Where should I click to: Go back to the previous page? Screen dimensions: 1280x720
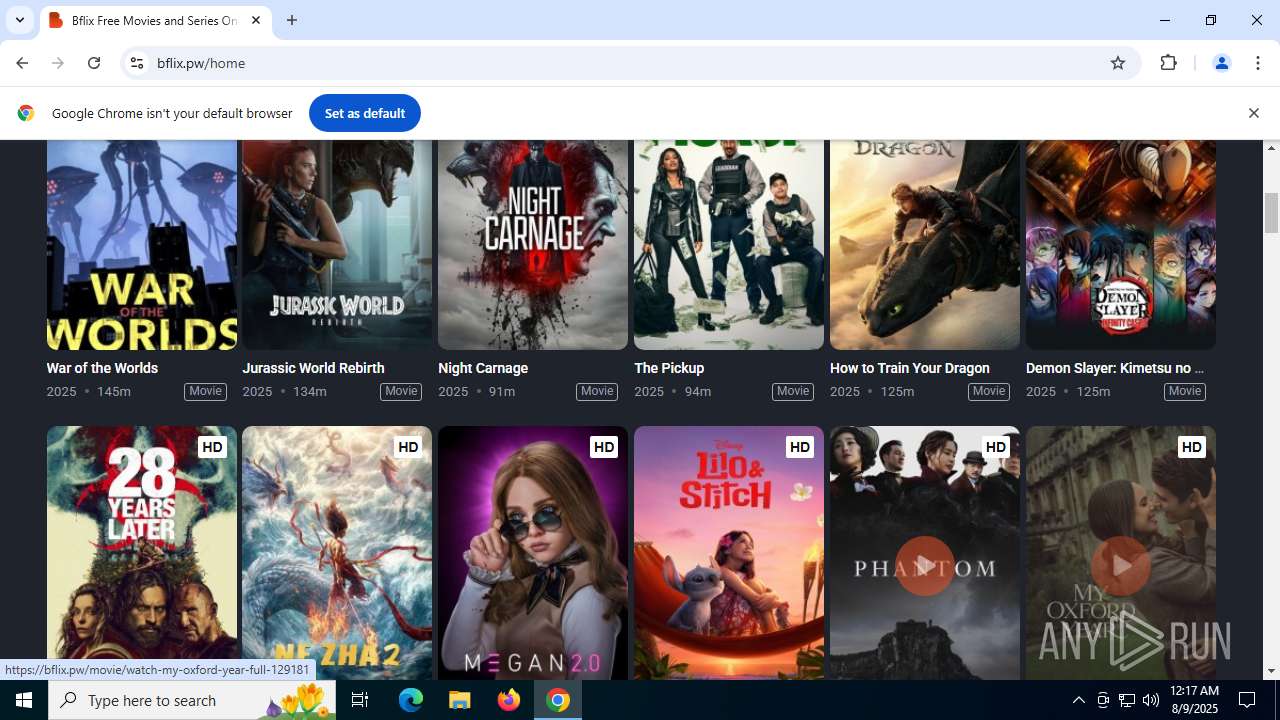point(22,63)
